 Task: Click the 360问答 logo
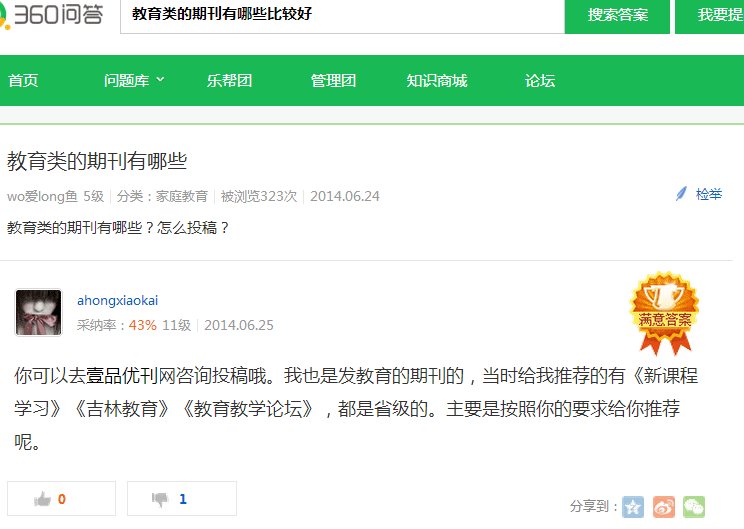coord(51,14)
